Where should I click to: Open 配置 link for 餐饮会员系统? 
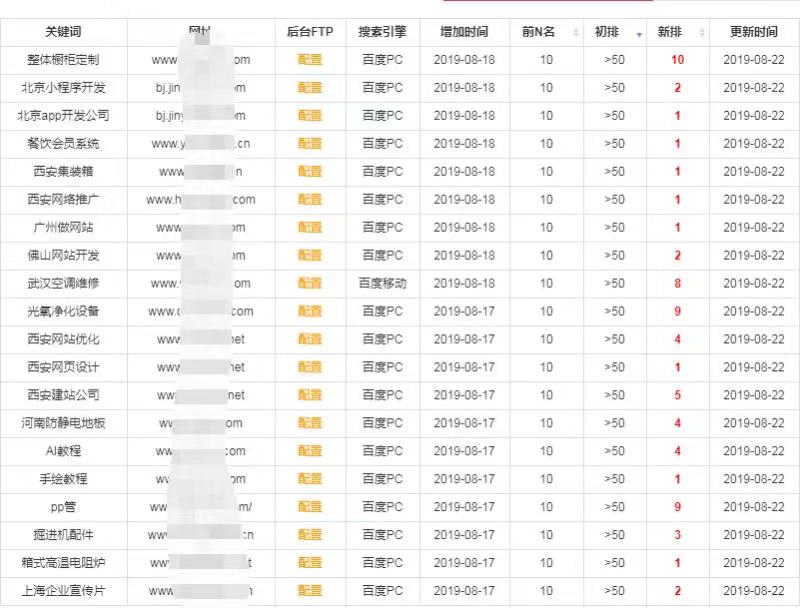[310, 143]
